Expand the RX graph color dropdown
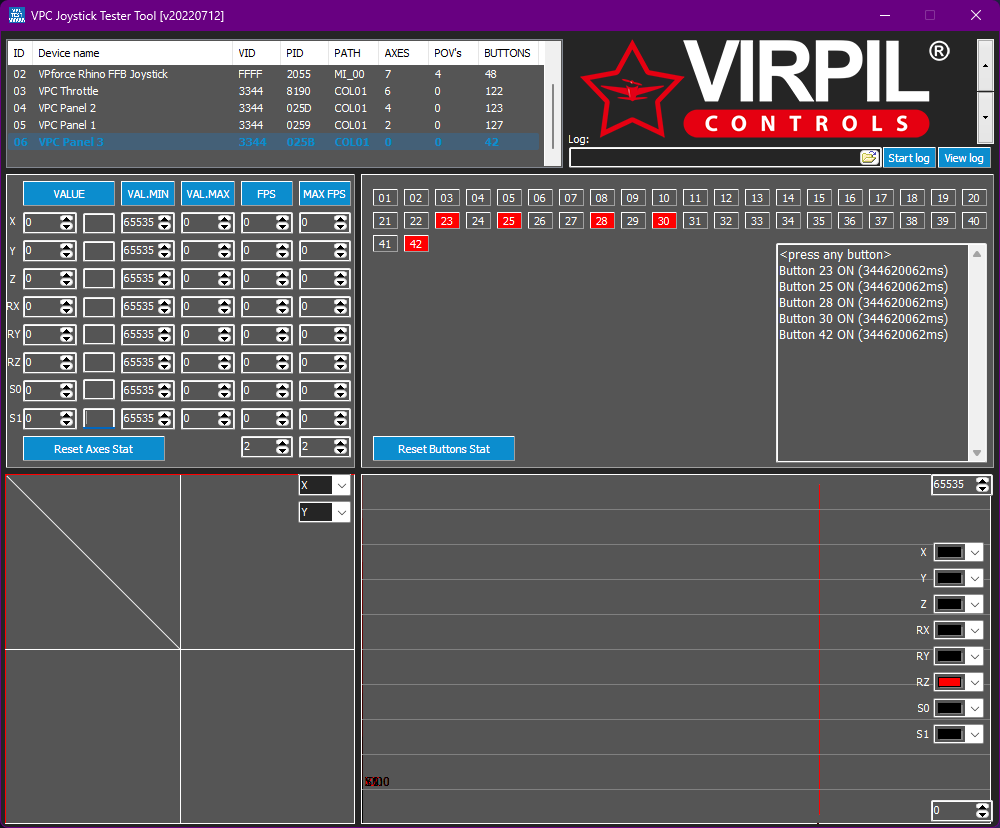This screenshot has height=828, width=1000. coord(974,630)
